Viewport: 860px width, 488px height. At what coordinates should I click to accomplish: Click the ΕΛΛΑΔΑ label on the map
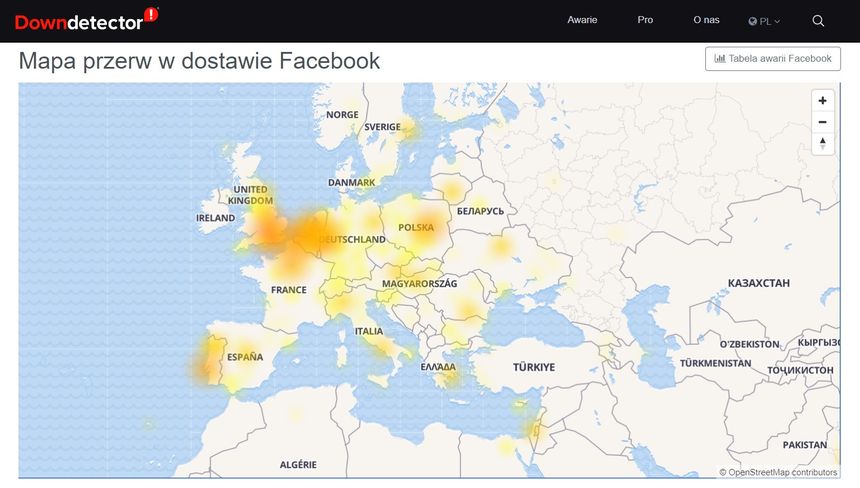[x=438, y=367]
